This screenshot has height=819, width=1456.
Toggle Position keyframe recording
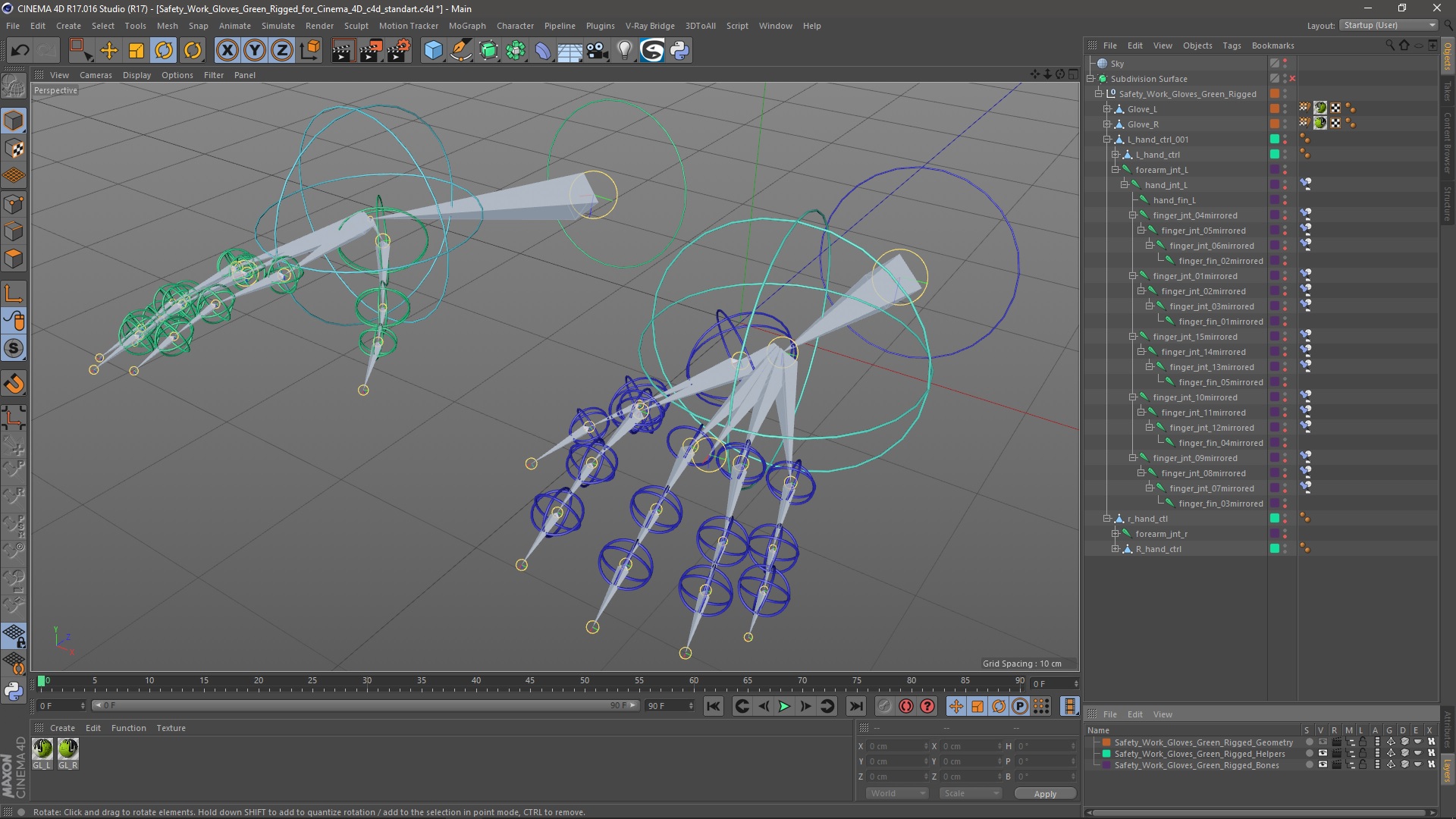click(955, 706)
